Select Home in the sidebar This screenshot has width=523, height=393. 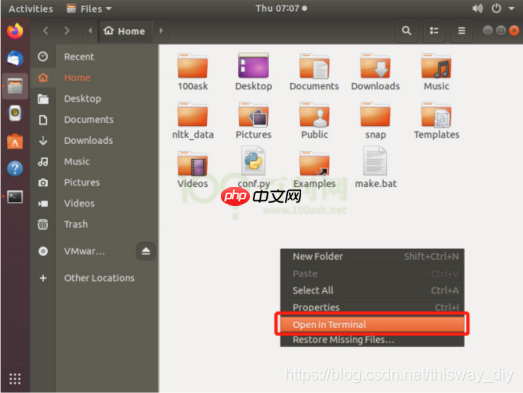(94, 78)
